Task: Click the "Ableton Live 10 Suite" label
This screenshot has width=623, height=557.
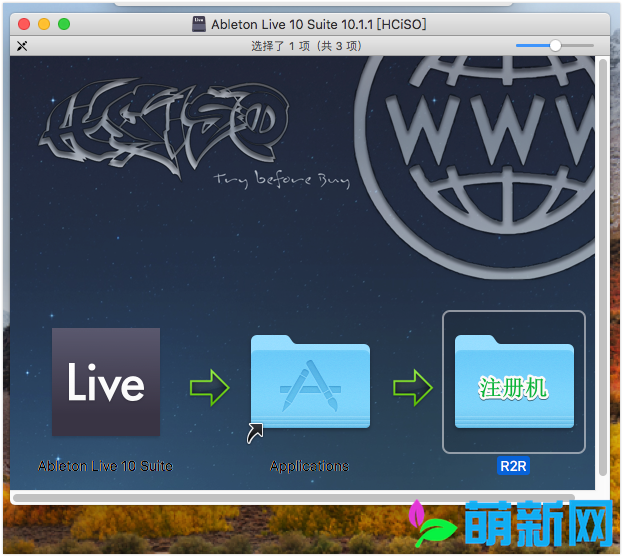Action: pyautogui.click(x=106, y=466)
